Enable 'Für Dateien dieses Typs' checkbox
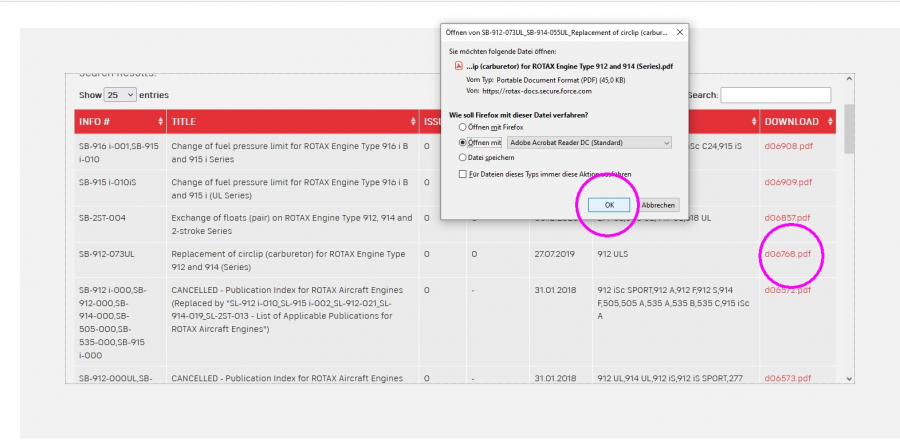The width and height of the screenshot is (900, 446). click(x=462, y=174)
